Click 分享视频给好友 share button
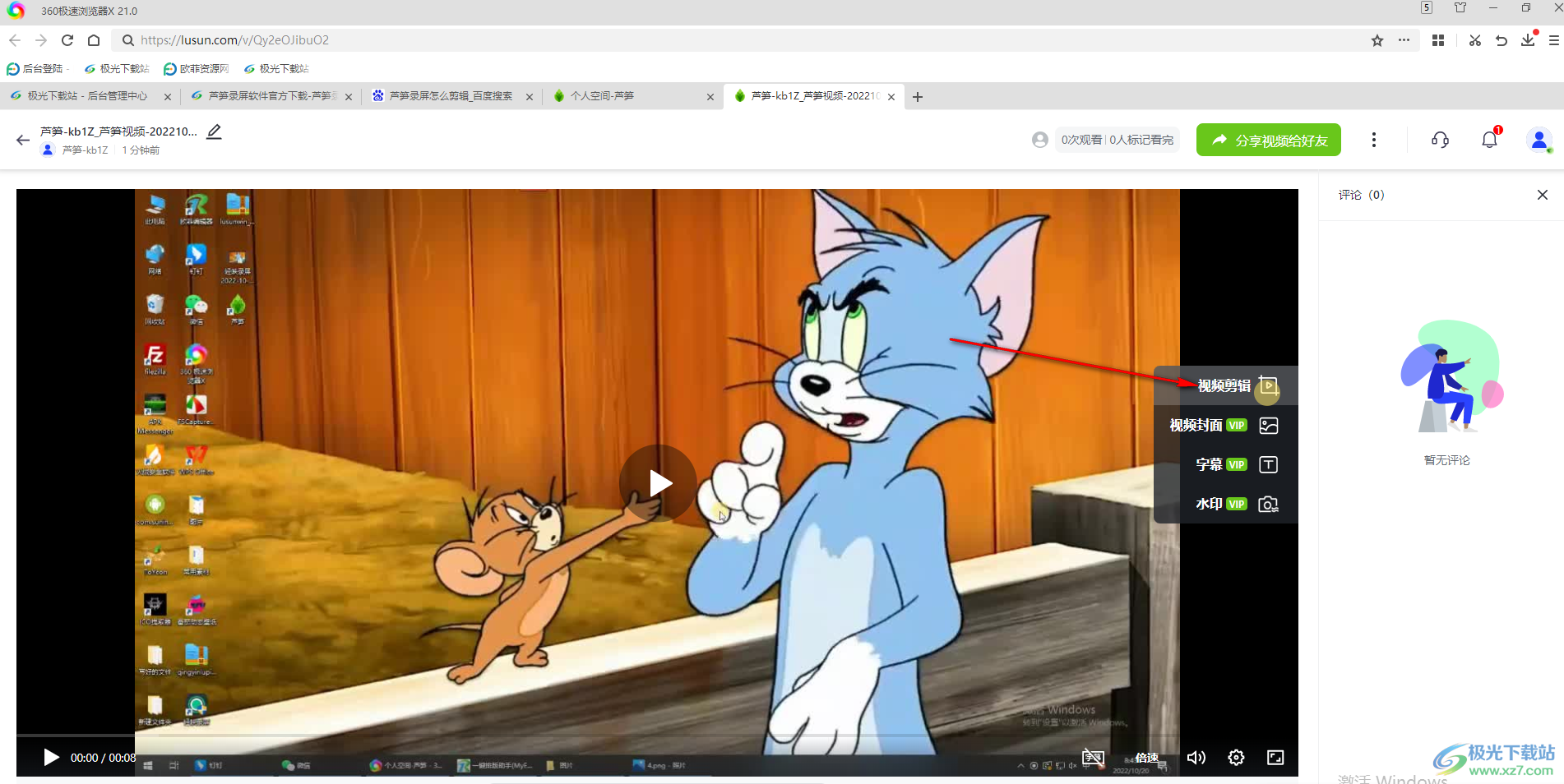This screenshot has height=784, width=1564. 1269,140
